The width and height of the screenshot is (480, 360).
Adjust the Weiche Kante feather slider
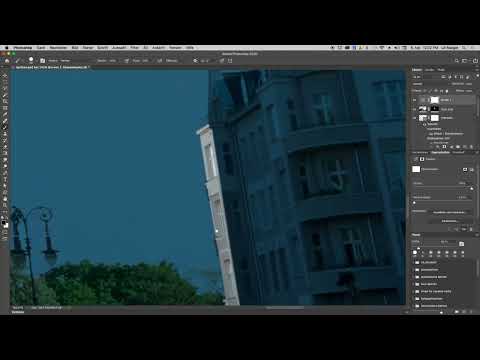[x=414, y=203]
